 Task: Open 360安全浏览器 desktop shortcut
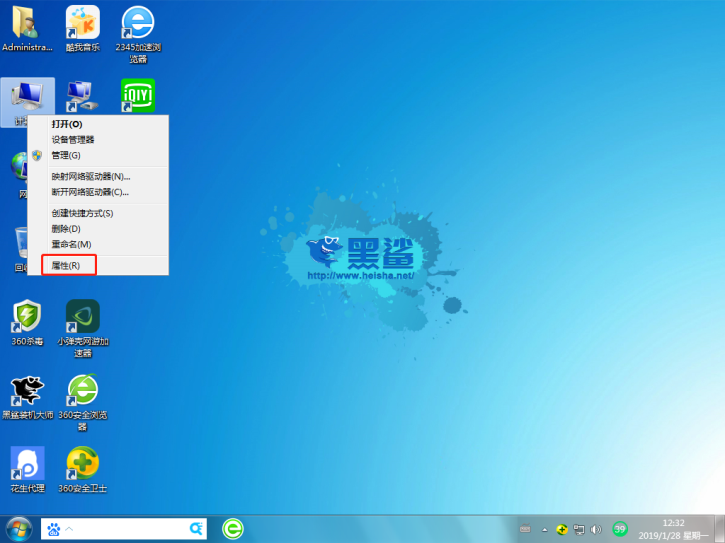[82, 390]
